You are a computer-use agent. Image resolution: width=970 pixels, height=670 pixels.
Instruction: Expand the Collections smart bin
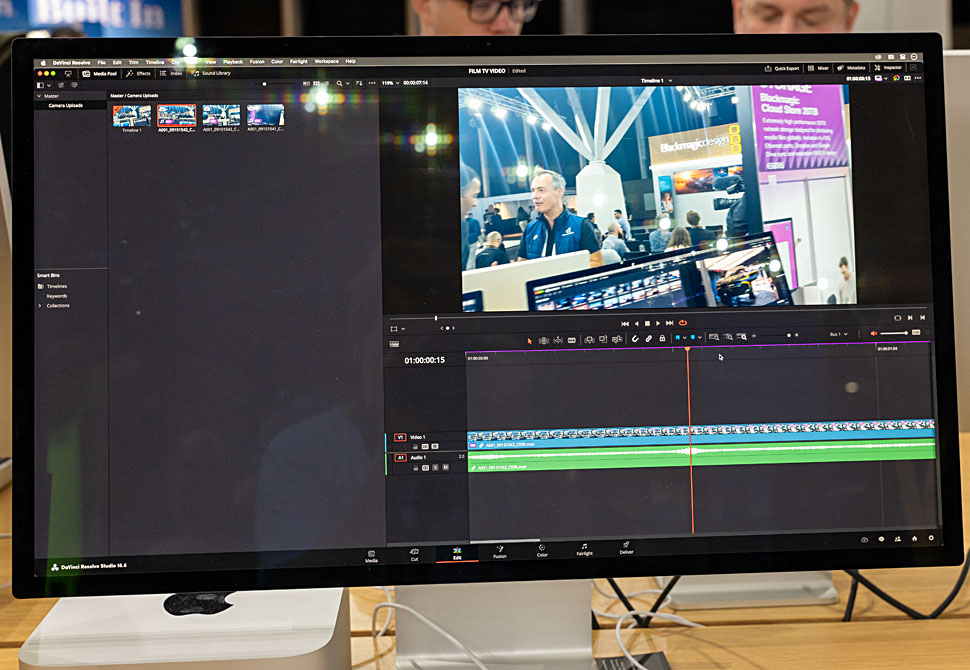click(40, 306)
